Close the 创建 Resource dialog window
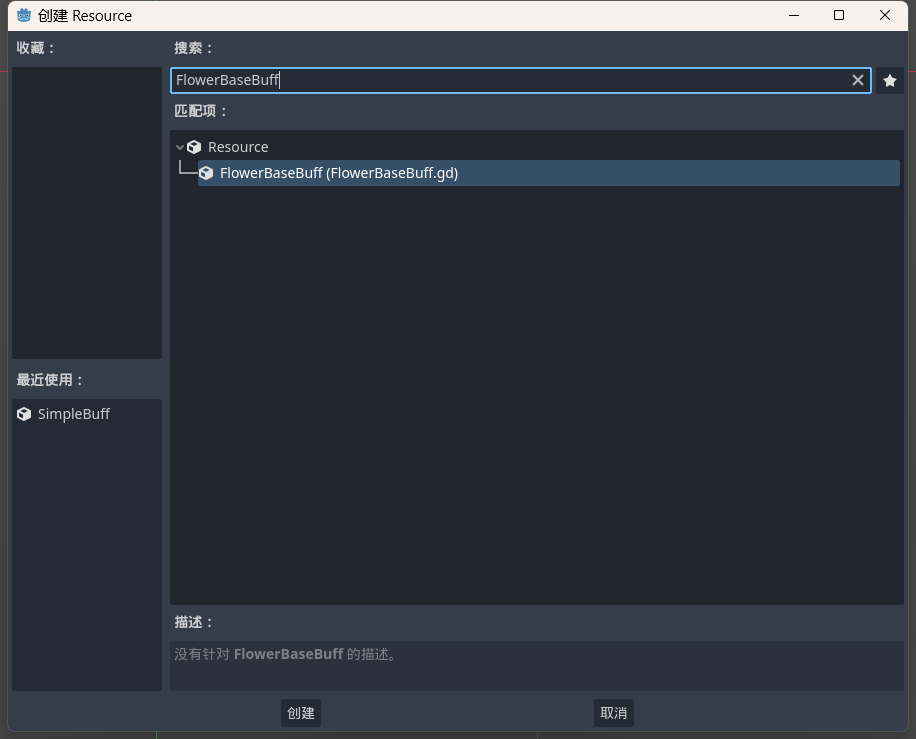Viewport: 916px width, 739px height. coord(885,15)
